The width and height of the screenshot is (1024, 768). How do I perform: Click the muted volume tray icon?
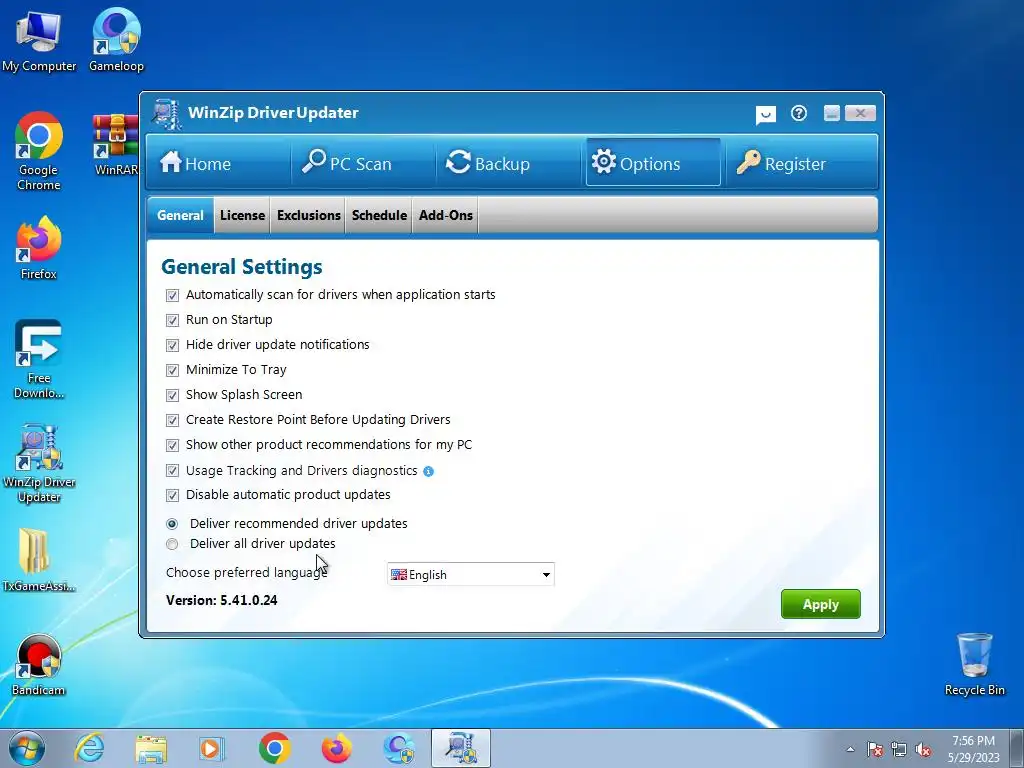tap(923, 749)
